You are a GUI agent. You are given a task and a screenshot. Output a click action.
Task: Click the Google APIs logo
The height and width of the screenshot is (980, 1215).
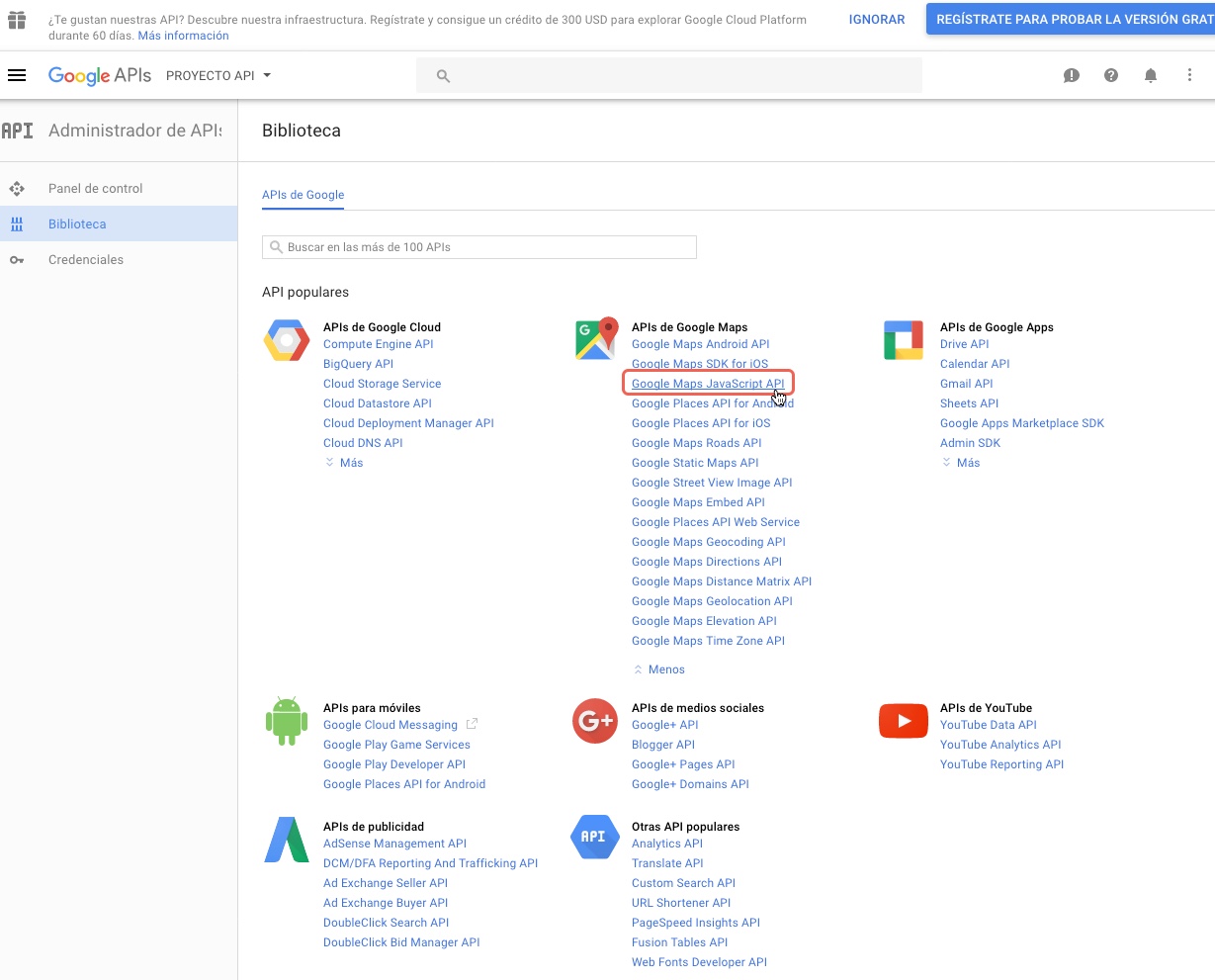100,75
